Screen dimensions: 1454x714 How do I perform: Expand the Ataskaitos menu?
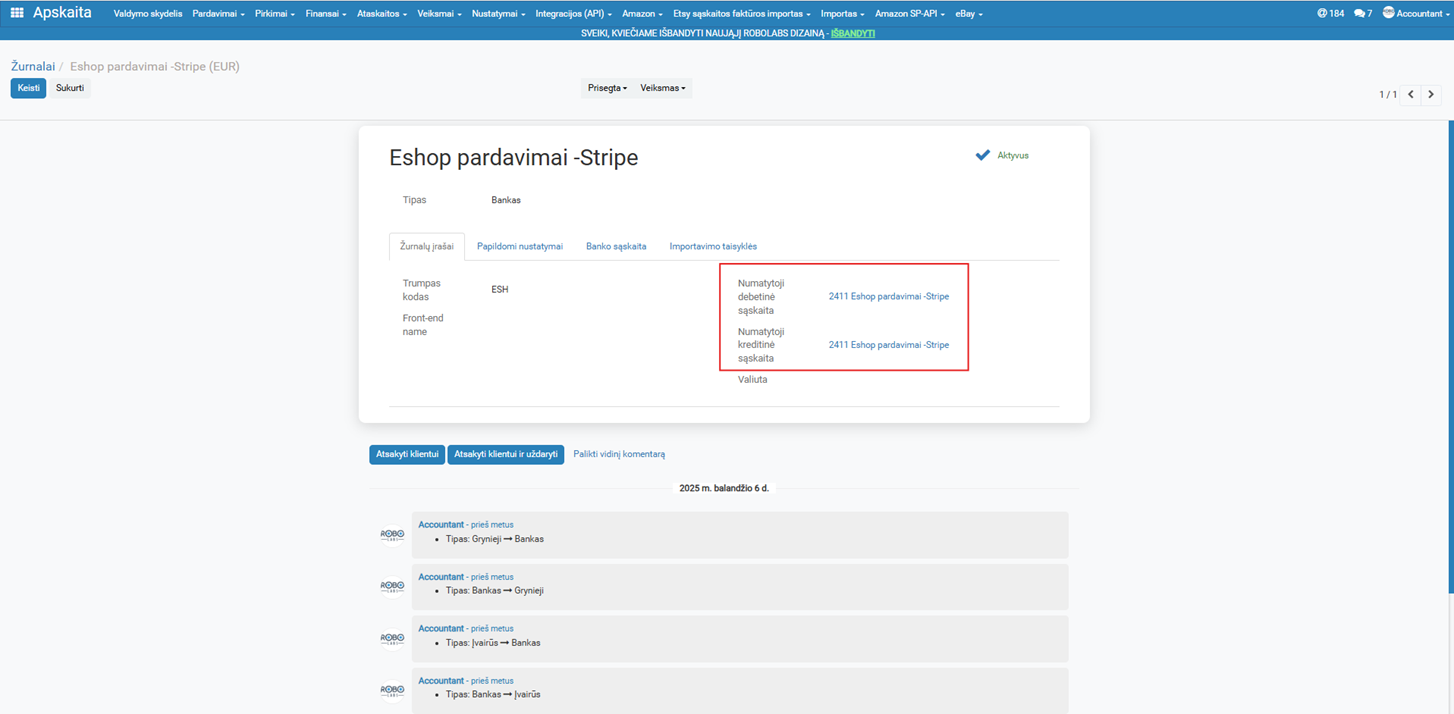382,14
